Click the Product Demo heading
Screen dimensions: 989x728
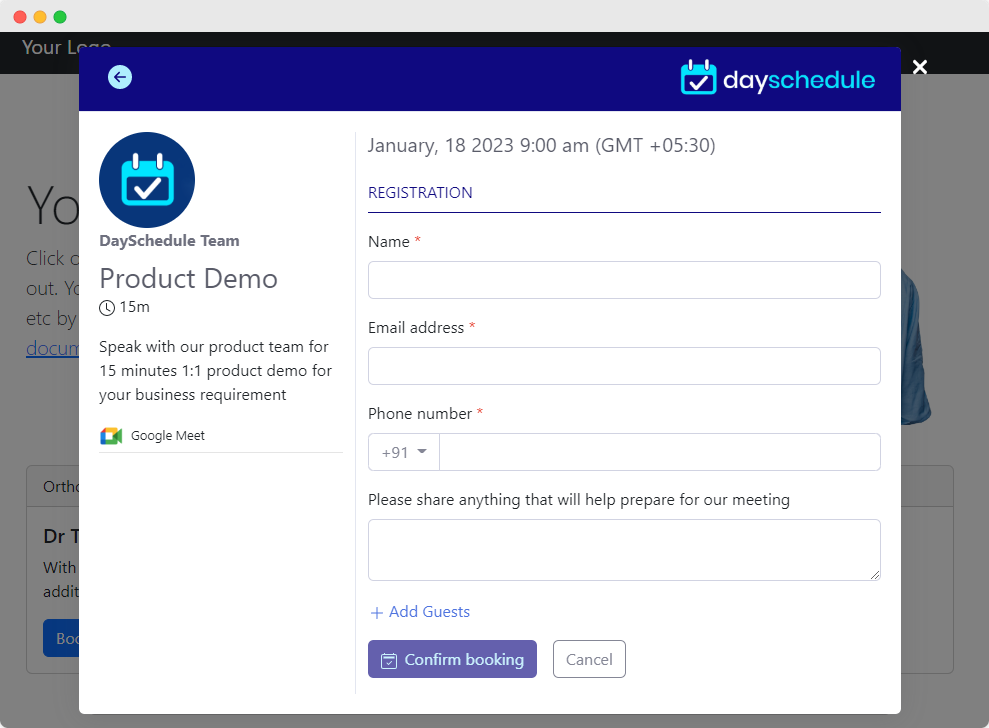click(x=189, y=279)
